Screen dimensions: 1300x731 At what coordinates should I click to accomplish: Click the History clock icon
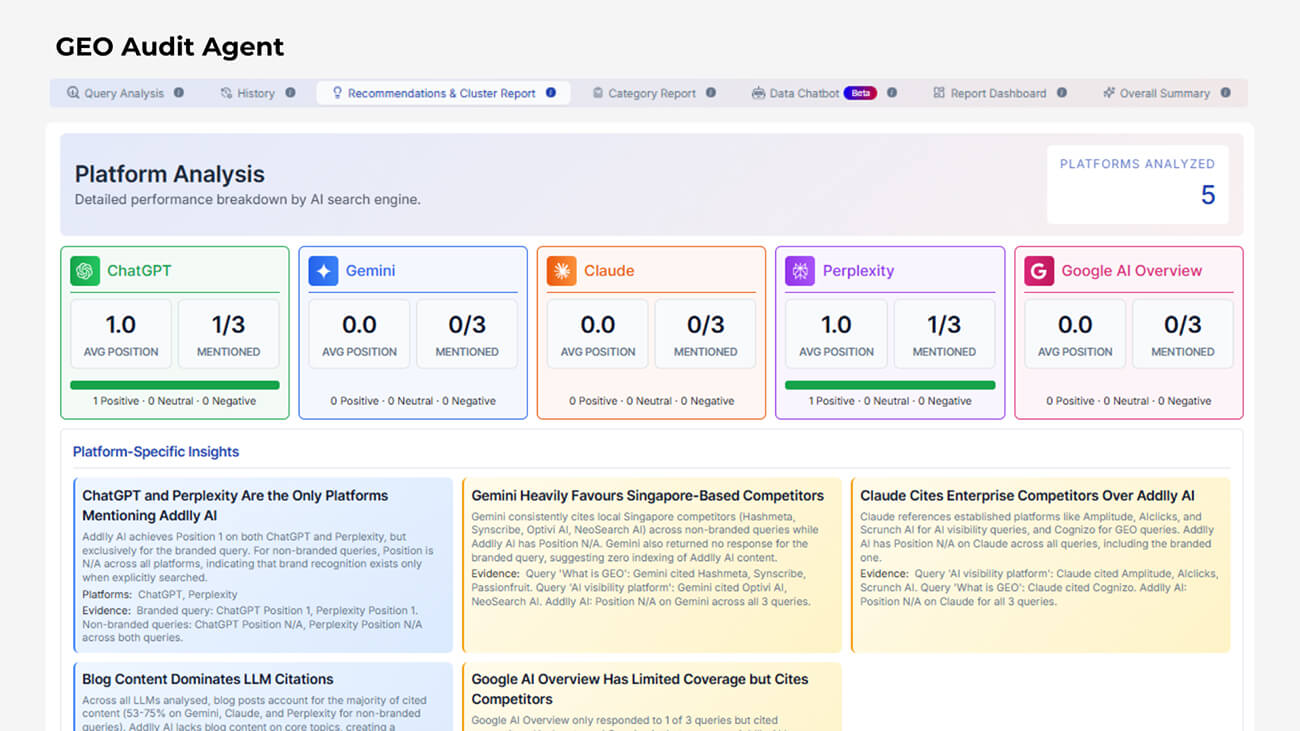pyautogui.click(x=227, y=93)
